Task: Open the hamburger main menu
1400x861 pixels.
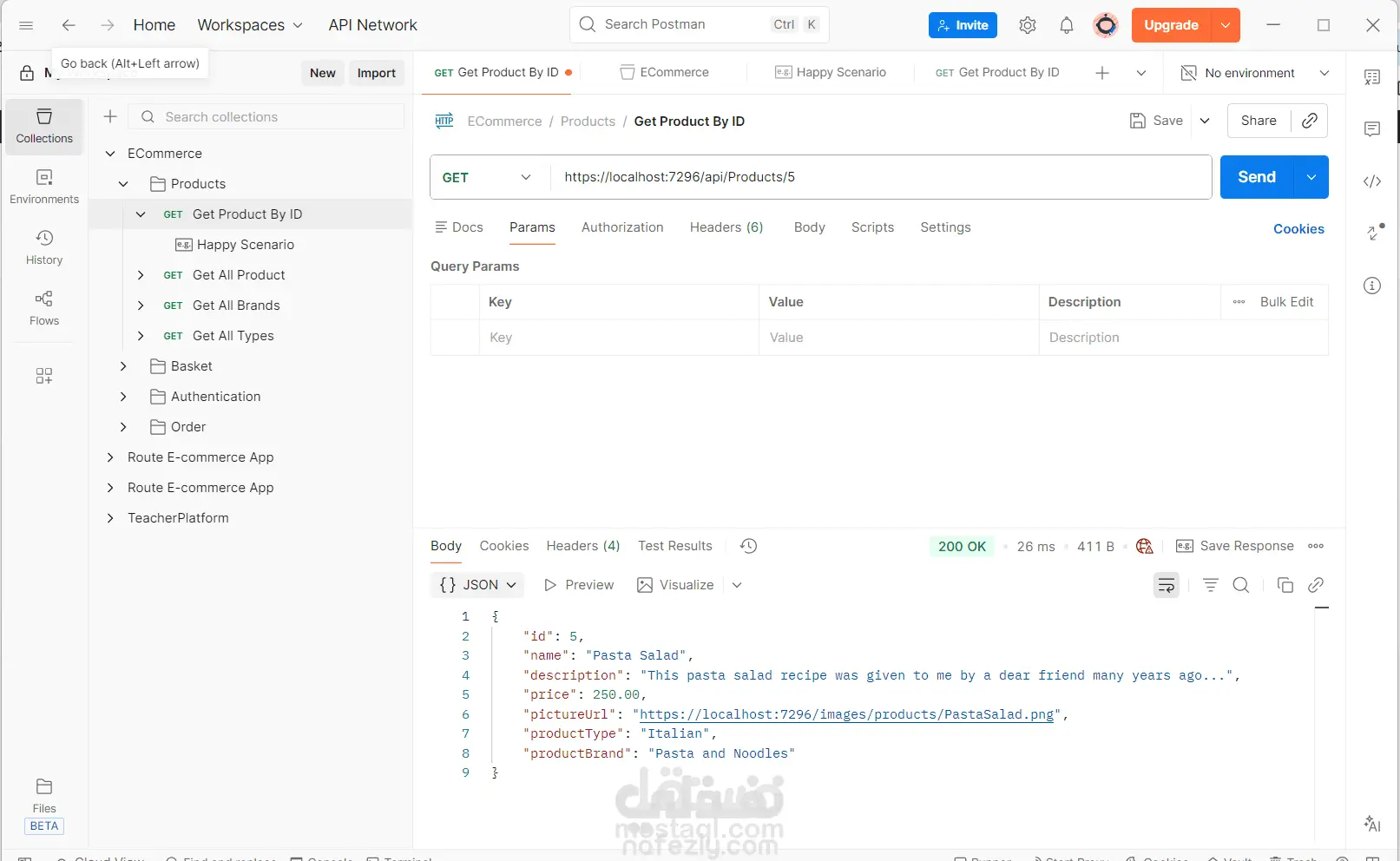Action: click(26, 25)
